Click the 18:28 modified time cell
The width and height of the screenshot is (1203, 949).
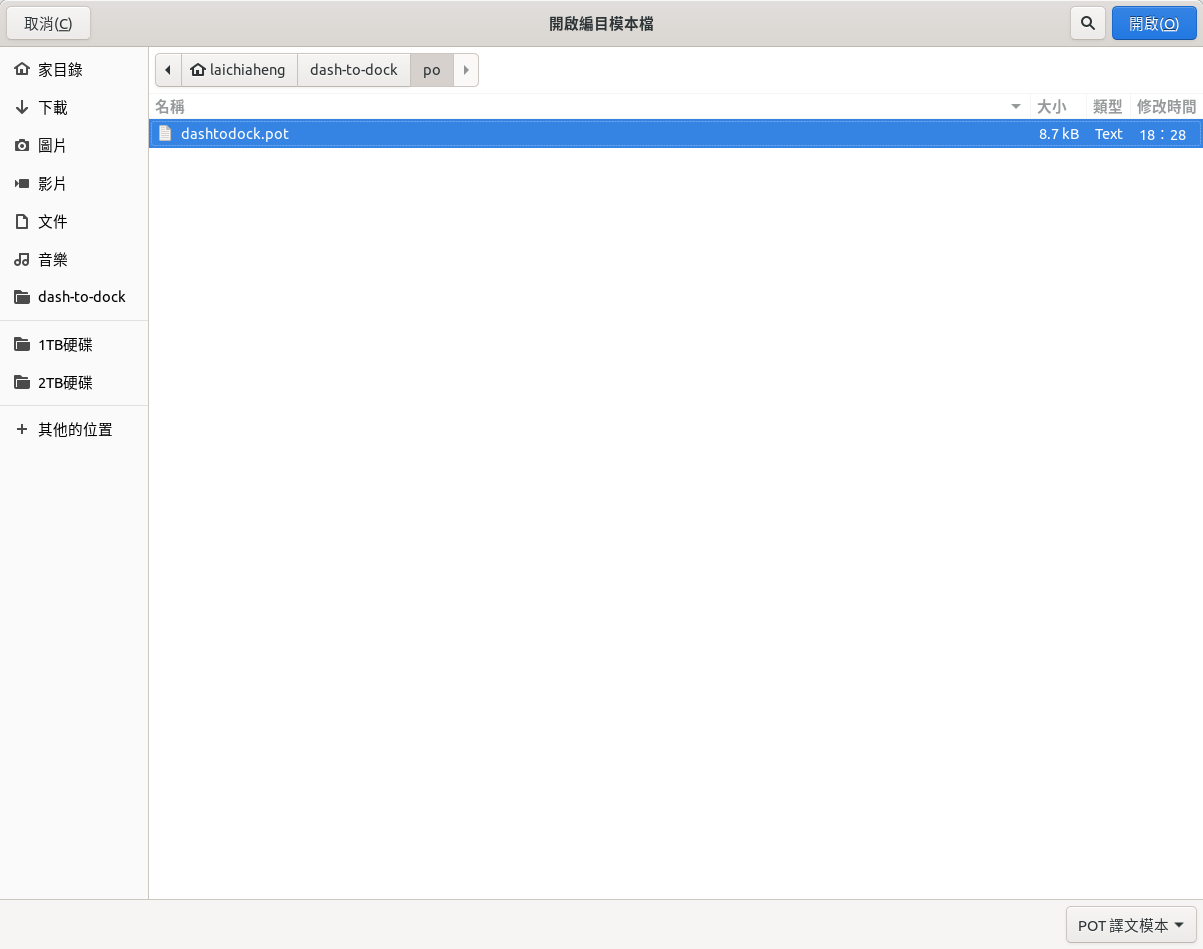point(1162,134)
